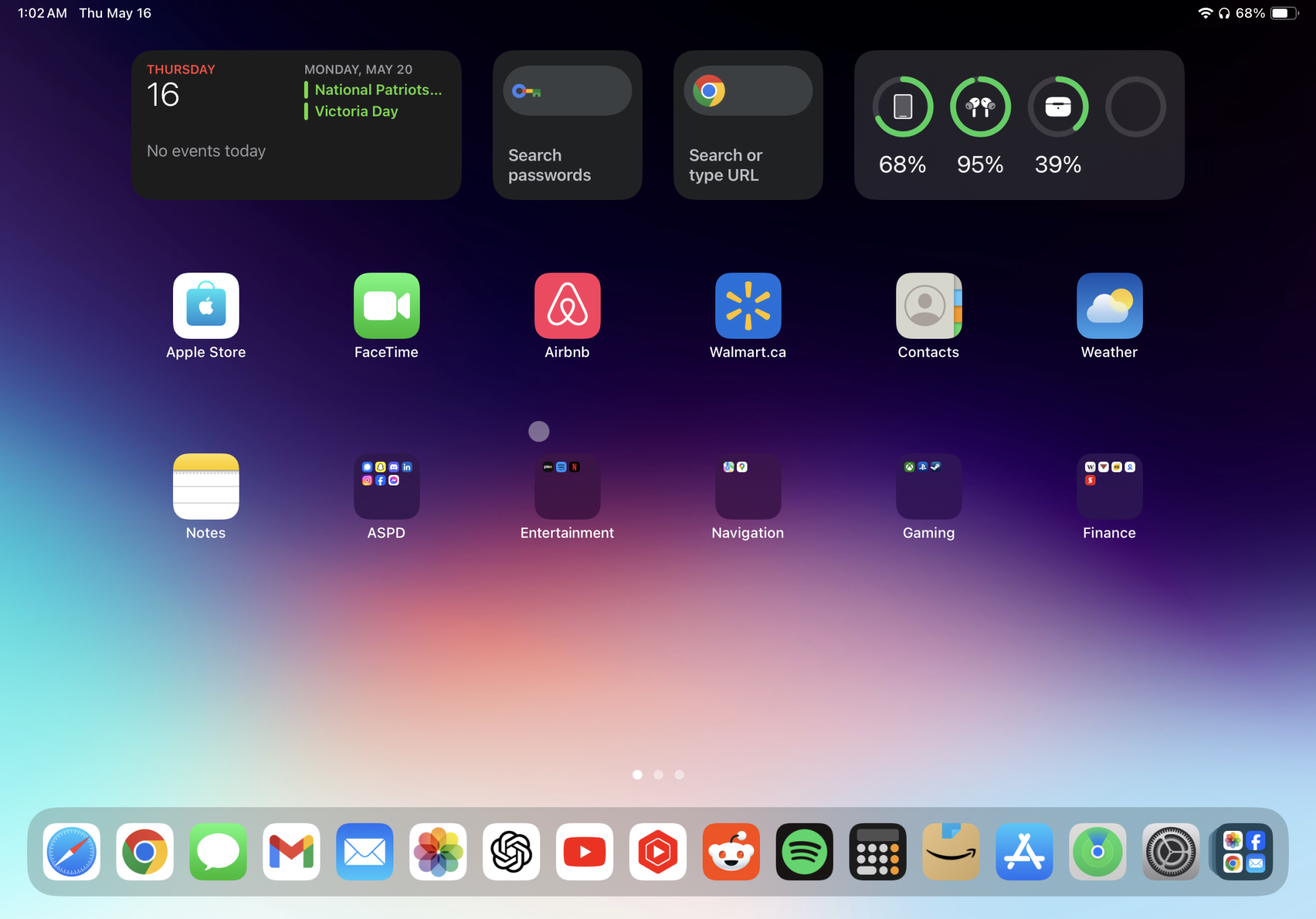Launch Calculator from the dock

tap(878, 852)
